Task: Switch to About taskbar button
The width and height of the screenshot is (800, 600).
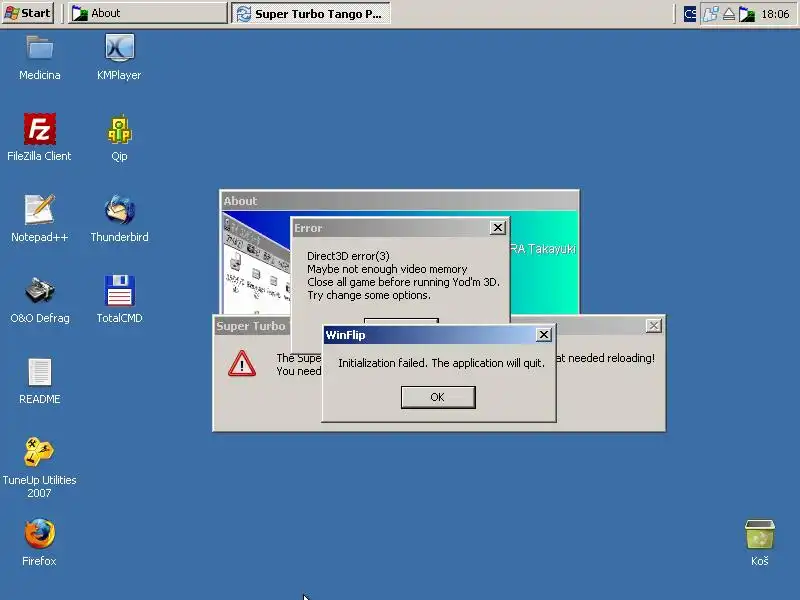Action: click(x=148, y=13)
